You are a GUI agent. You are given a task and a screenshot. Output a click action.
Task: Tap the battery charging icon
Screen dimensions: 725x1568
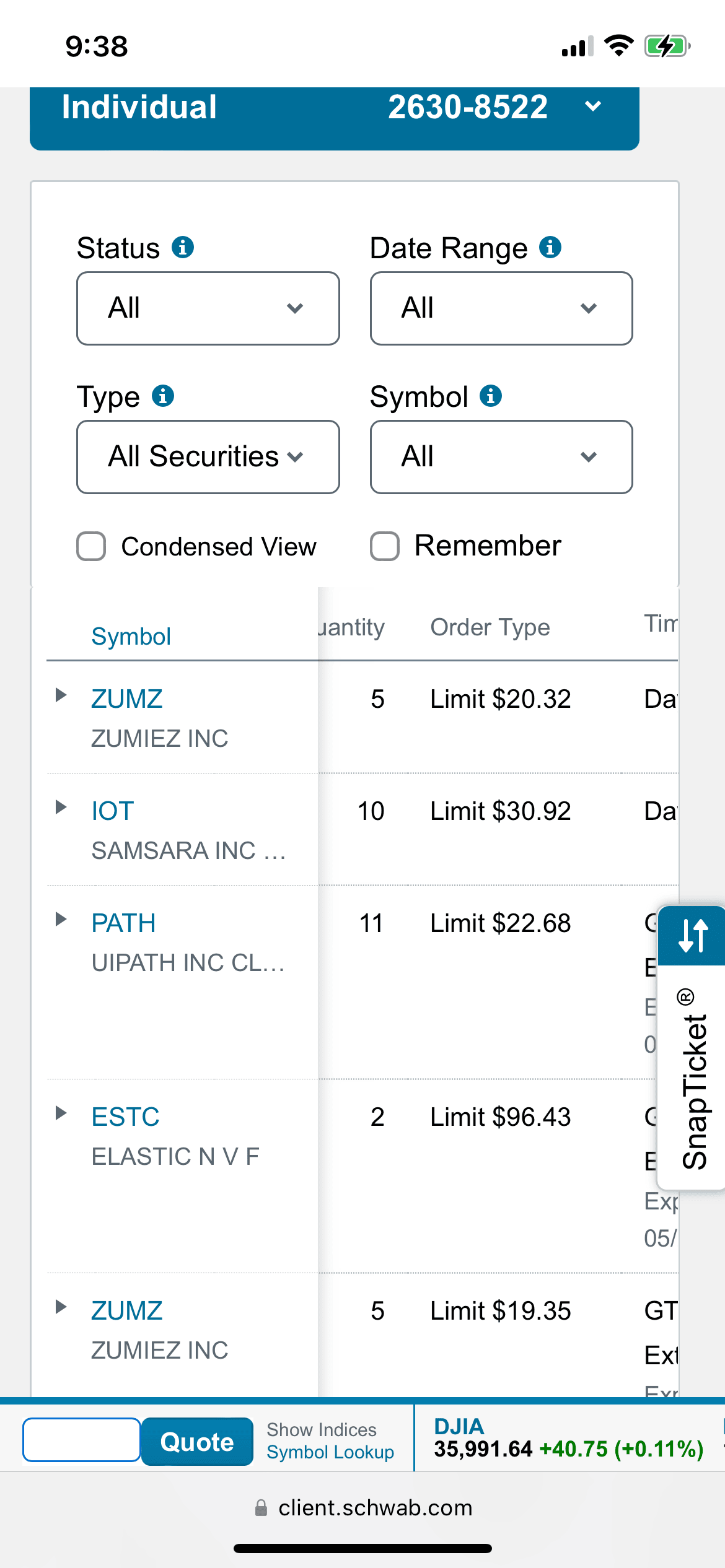pyautogui.click(x=667, y=46)
